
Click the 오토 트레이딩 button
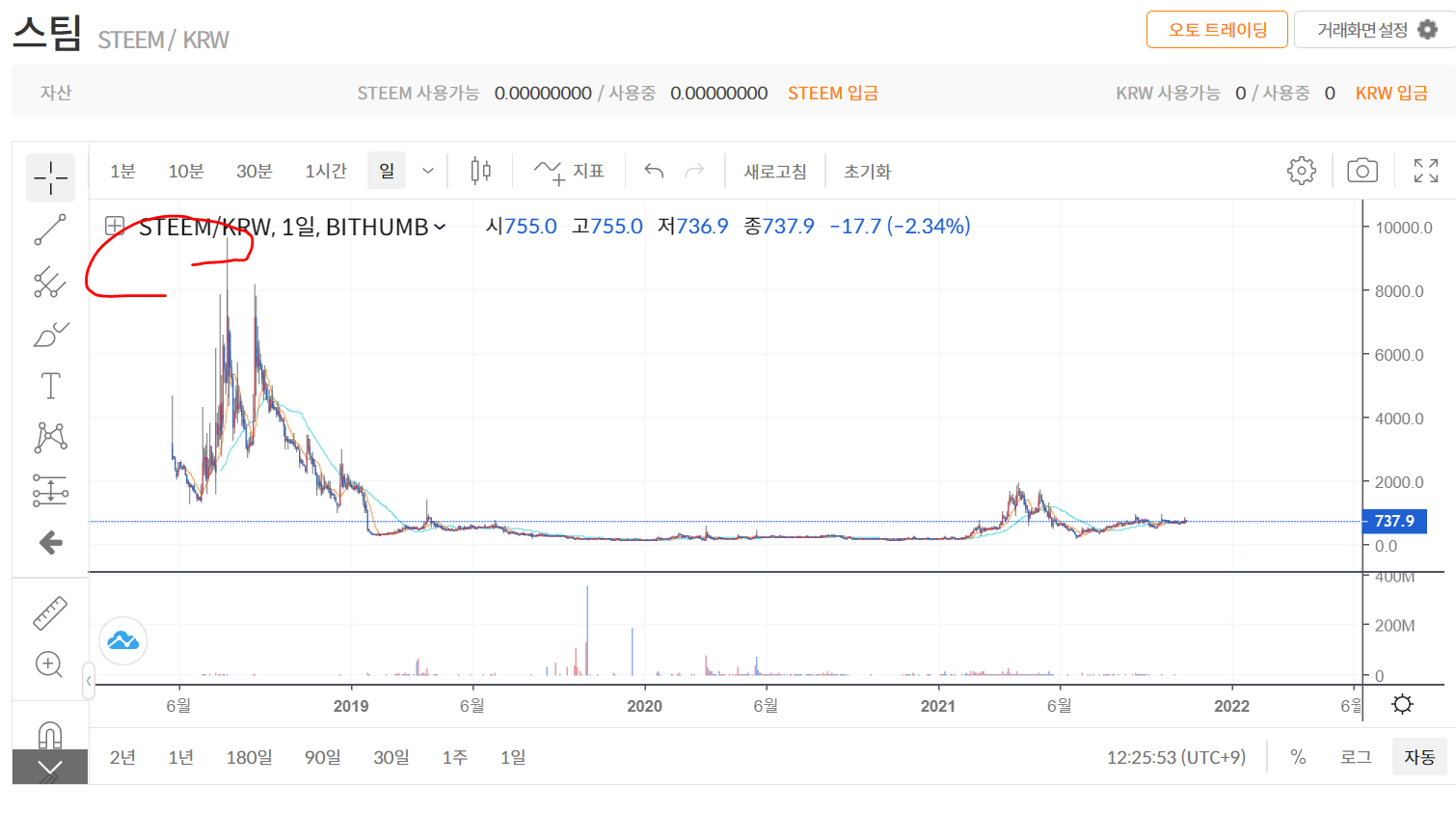tap(1217, 30)
